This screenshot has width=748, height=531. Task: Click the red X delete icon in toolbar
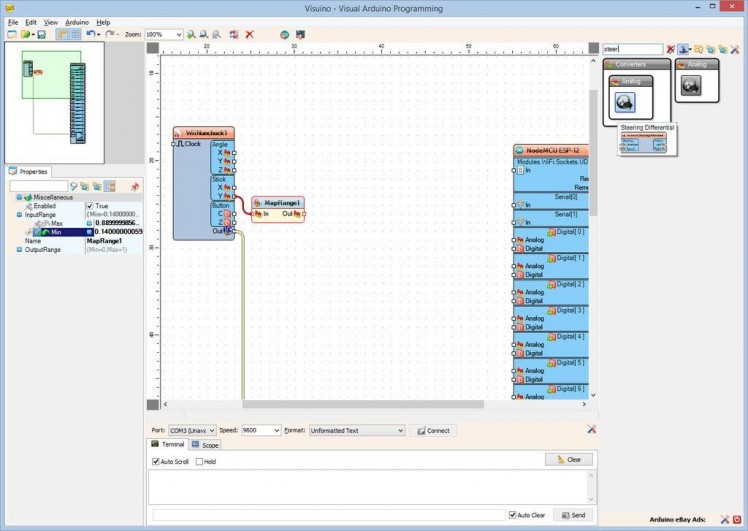(250, 34)
